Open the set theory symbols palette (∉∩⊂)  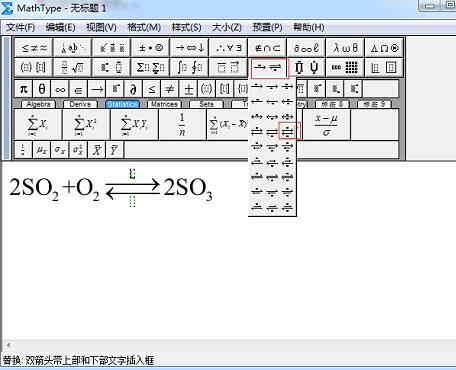coord(267,48)
